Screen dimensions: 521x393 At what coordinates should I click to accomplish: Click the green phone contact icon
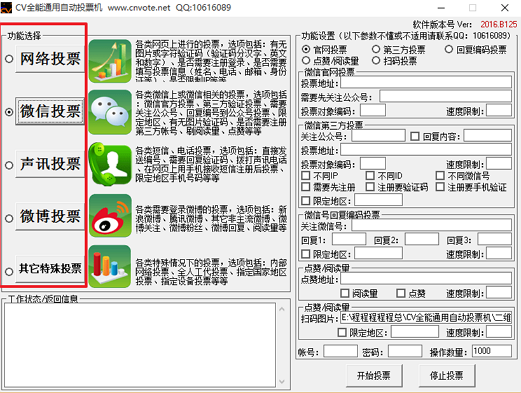click(x=110, y=164)
